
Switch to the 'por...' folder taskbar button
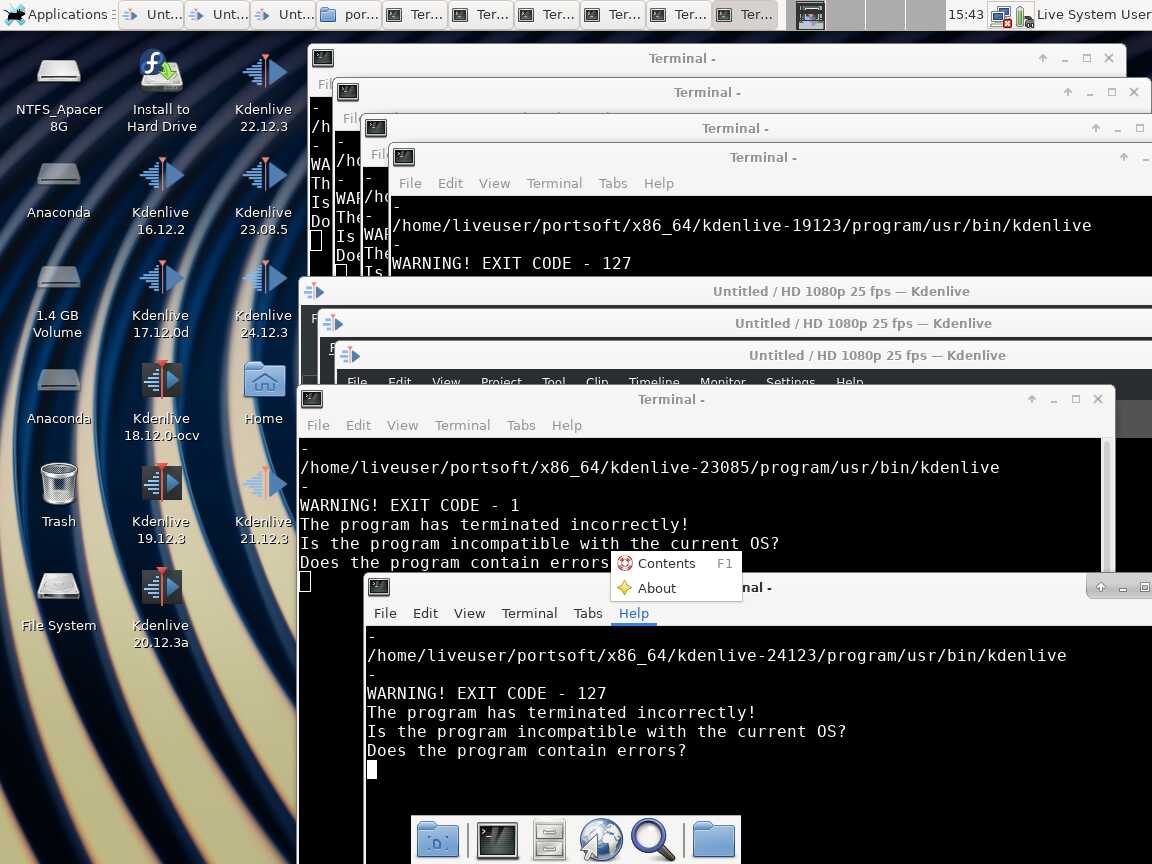(x=350, y=15)
